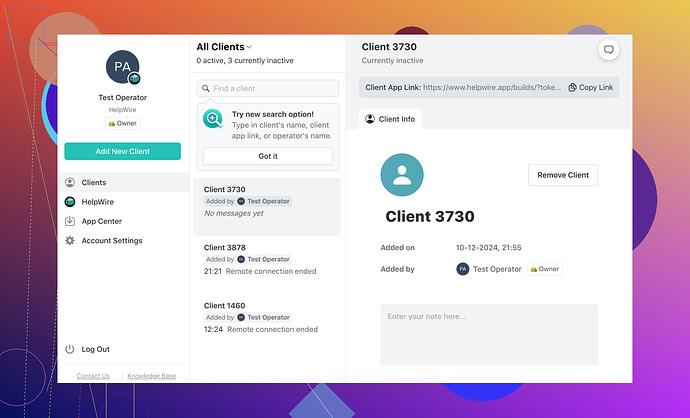This screenshot has height=418, width=690.
Task: Open the Contact Us link
Action: 93,376
